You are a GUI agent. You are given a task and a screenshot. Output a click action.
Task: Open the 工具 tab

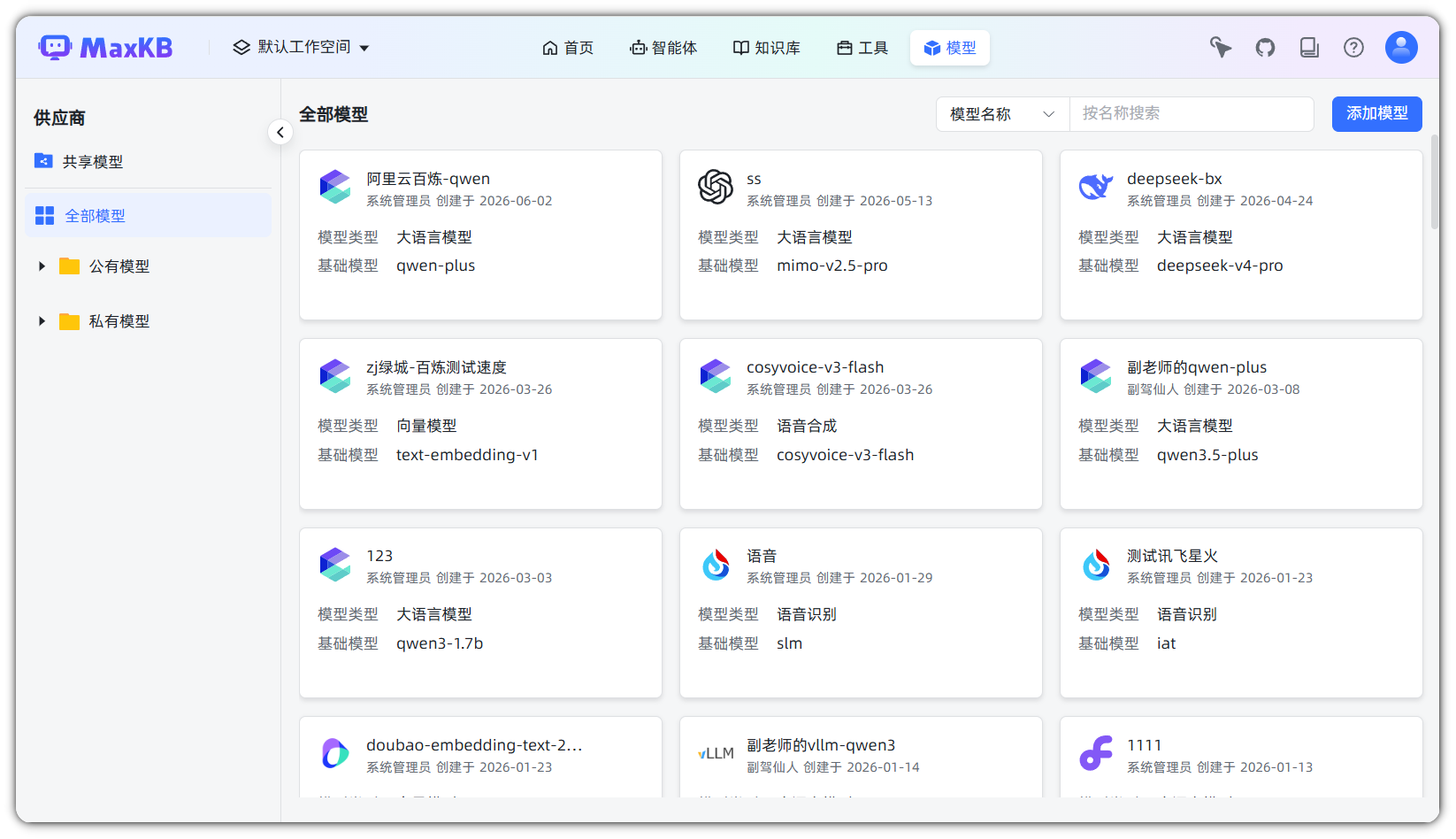point(862,48)
